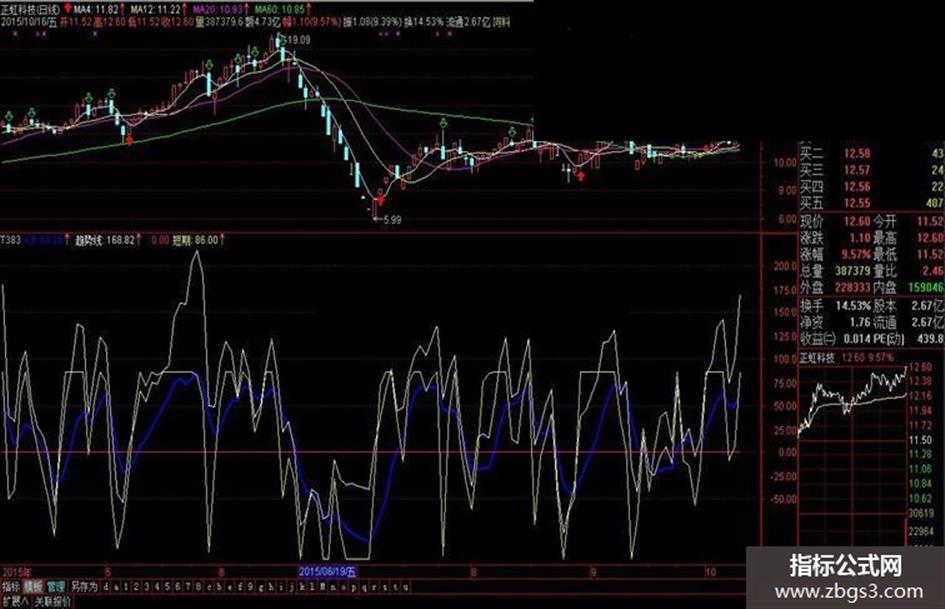Click the red marker icon beside MA4

68,10
